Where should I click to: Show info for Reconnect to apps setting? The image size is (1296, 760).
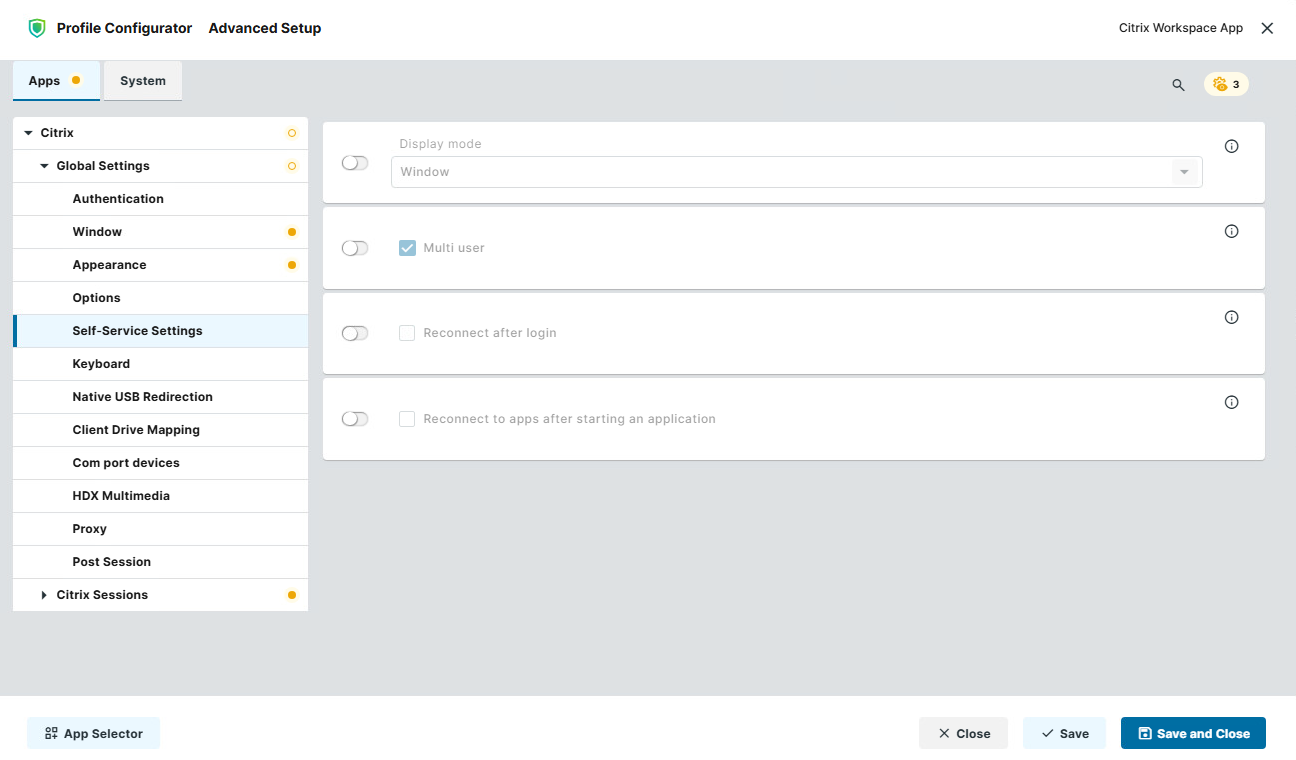[1232, 402]
